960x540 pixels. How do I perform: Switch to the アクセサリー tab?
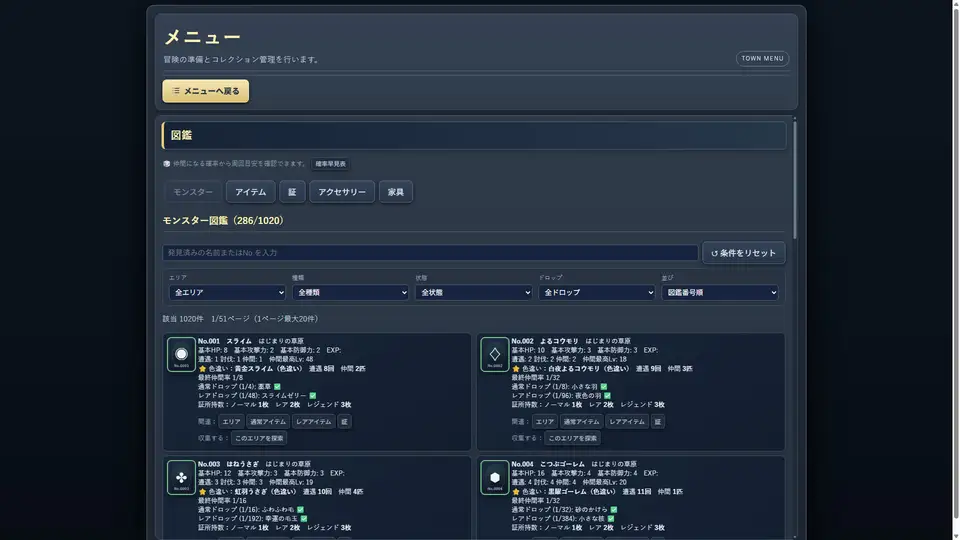342,192
